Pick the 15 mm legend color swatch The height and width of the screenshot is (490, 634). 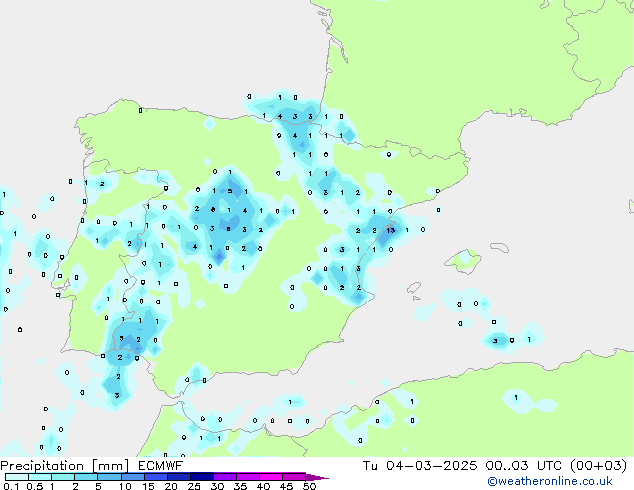pos(158,477)
